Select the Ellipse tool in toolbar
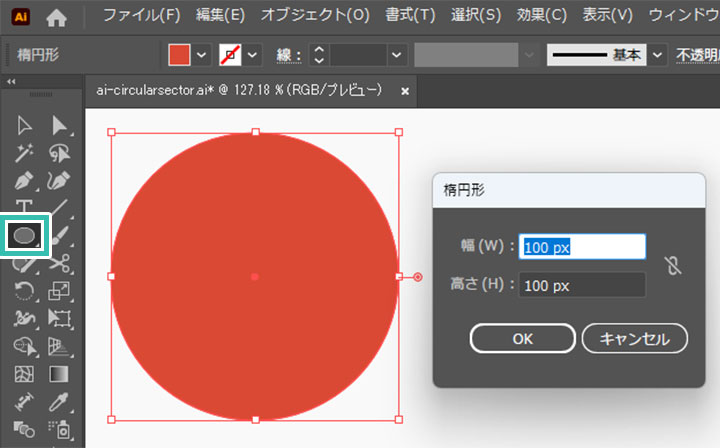Screen dimensions: 720x448 (27, 235)
